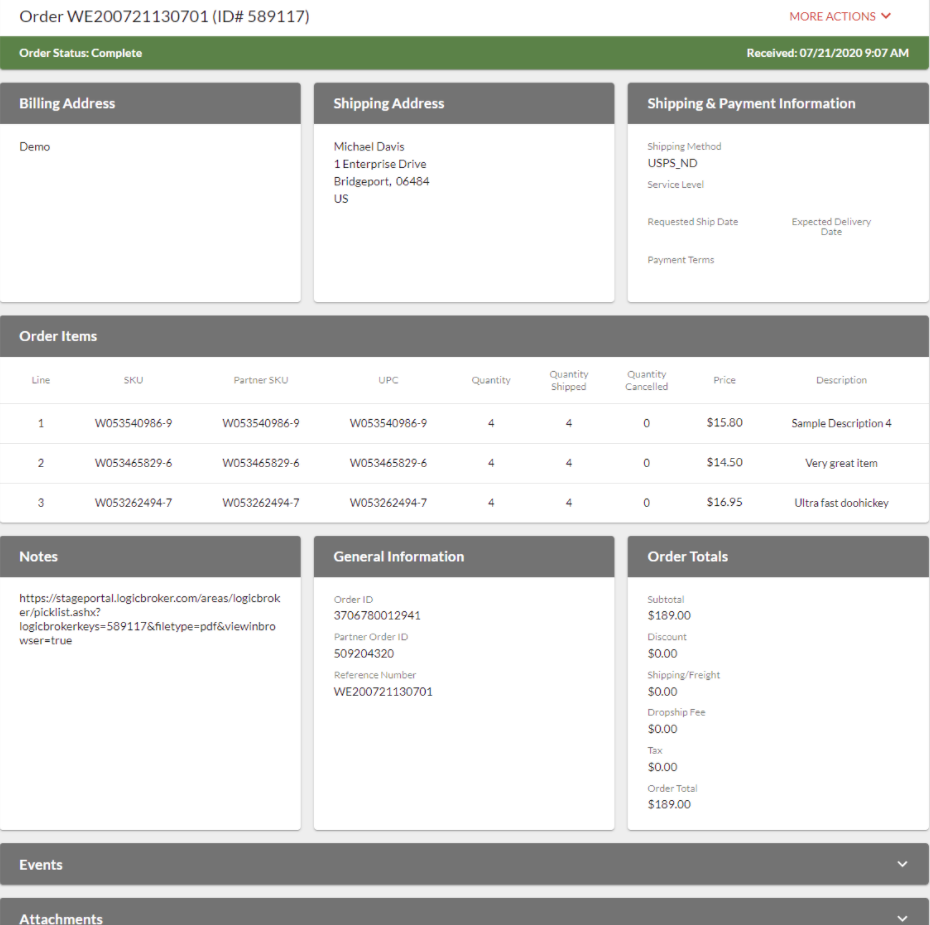Click the 'Ultra fast doohickey' description cell
The height and width of the screenshot is (925, 930).
click(x=841, y=503)
